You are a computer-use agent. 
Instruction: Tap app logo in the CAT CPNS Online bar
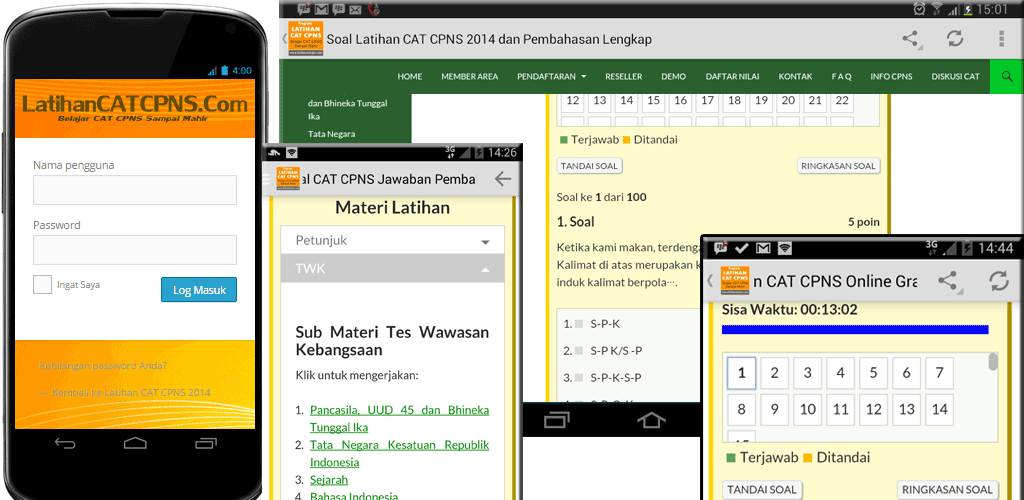(x=734, y=281)
